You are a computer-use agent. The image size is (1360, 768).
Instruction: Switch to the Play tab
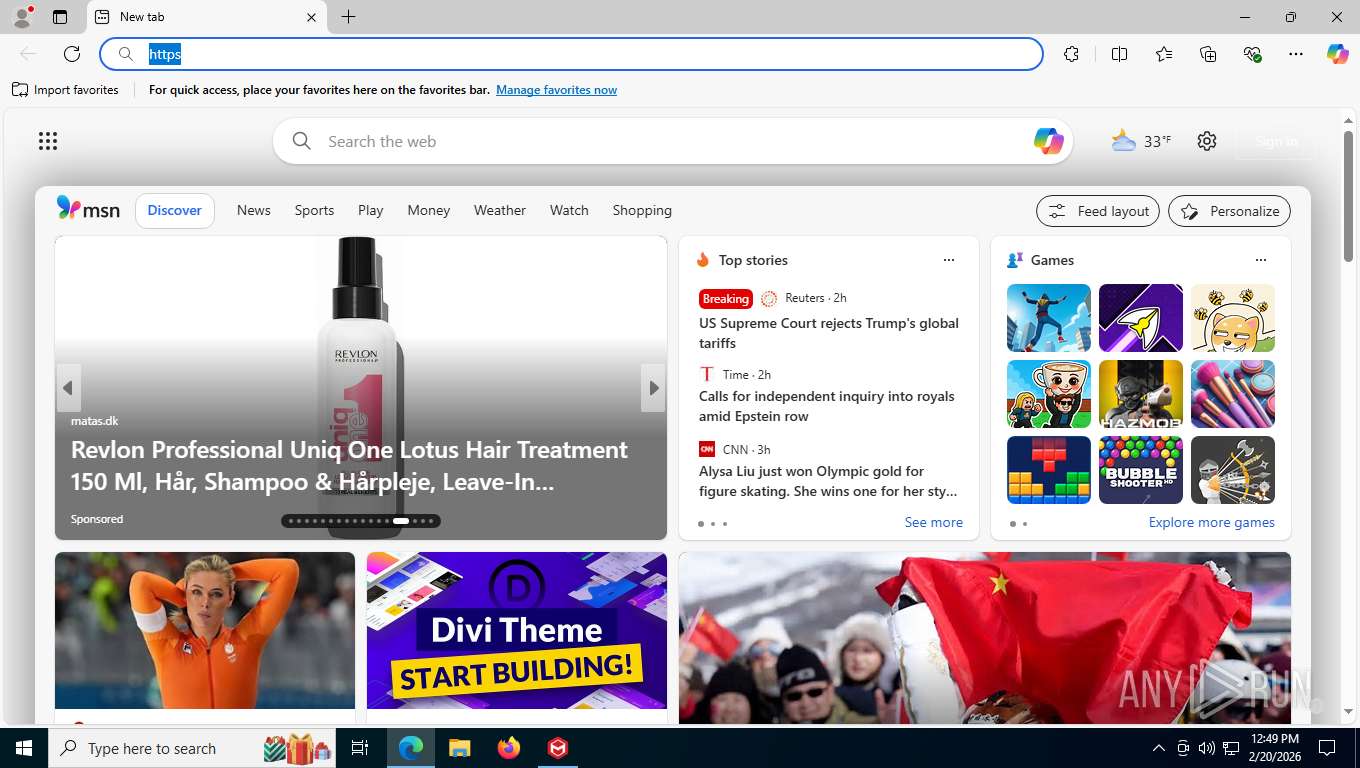[371, 210]
